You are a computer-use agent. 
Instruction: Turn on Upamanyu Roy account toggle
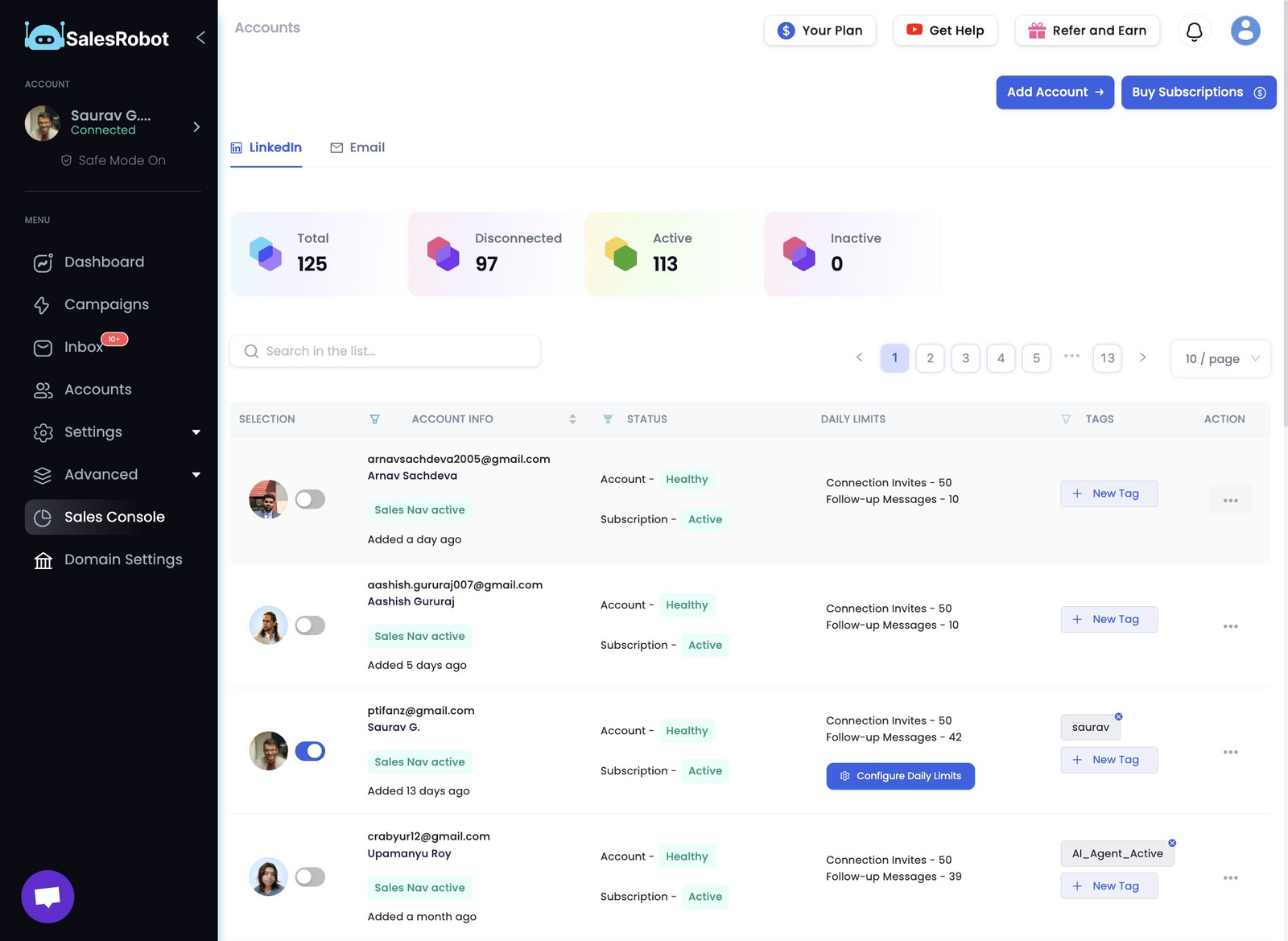(310, 877)
